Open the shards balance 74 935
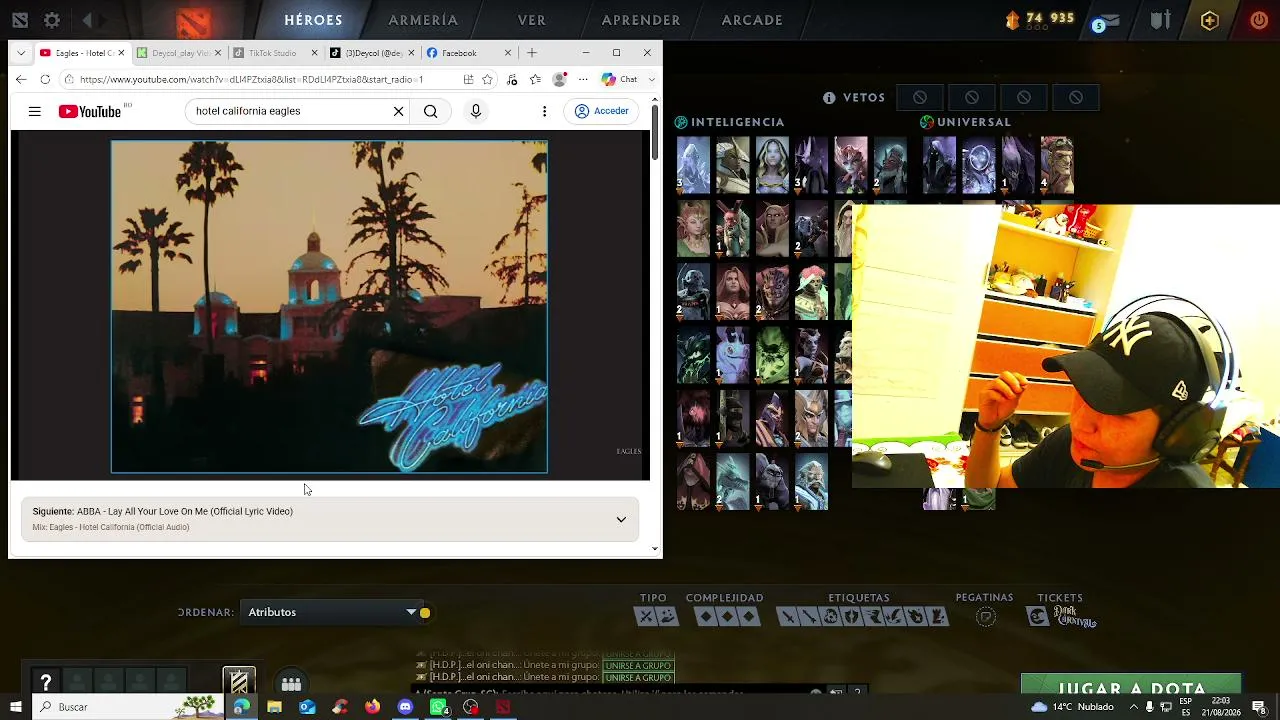This screenshot has width=1280, height=720. (x=1040, y=19)
